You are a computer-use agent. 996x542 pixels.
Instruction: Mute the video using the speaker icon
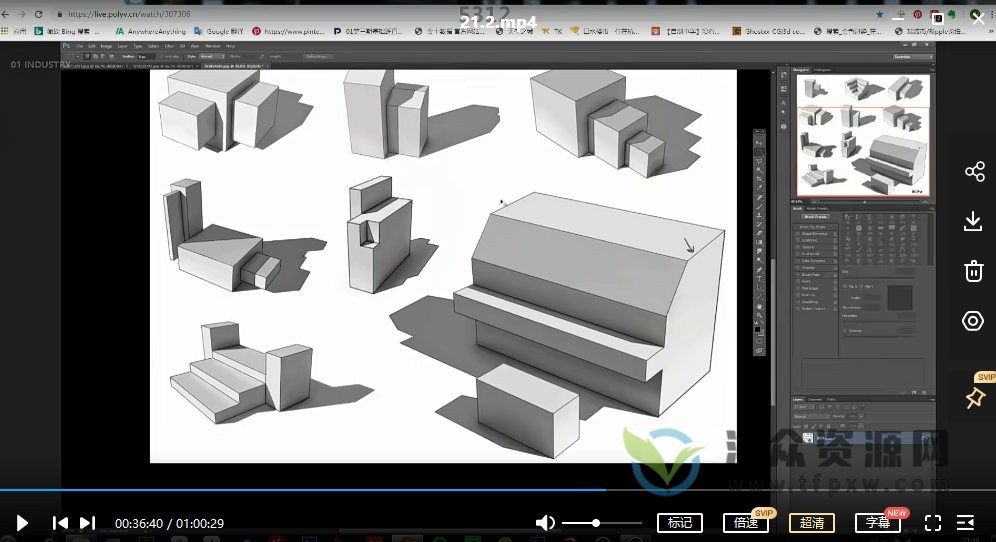click(545, 522)
